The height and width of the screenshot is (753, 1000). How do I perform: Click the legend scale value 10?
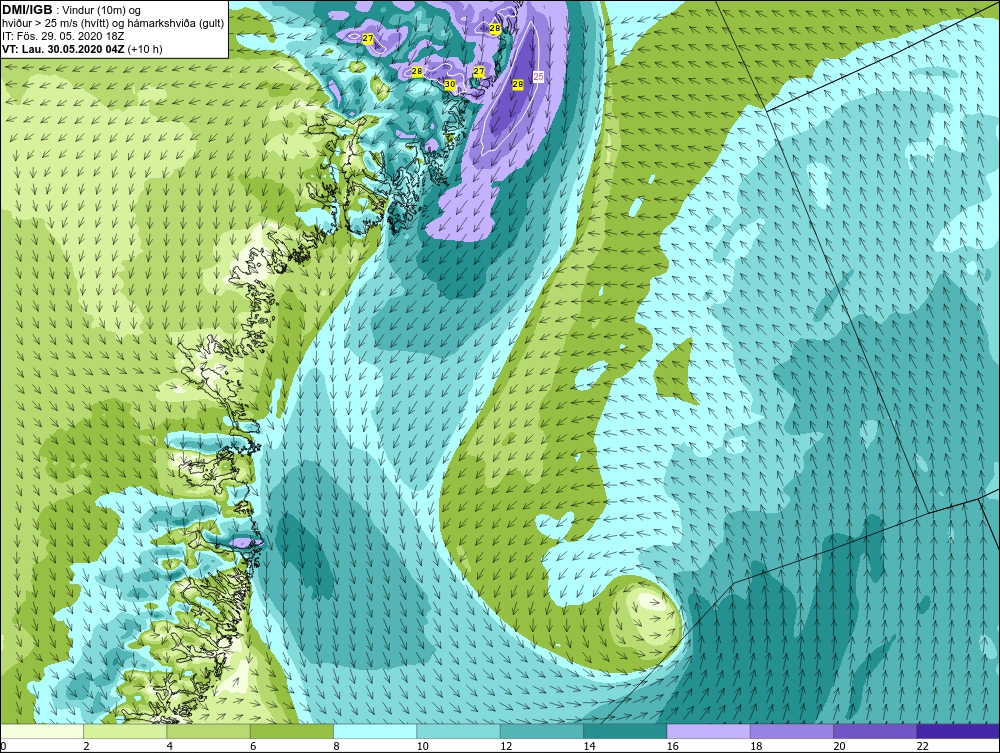click(x=422, y=746)
